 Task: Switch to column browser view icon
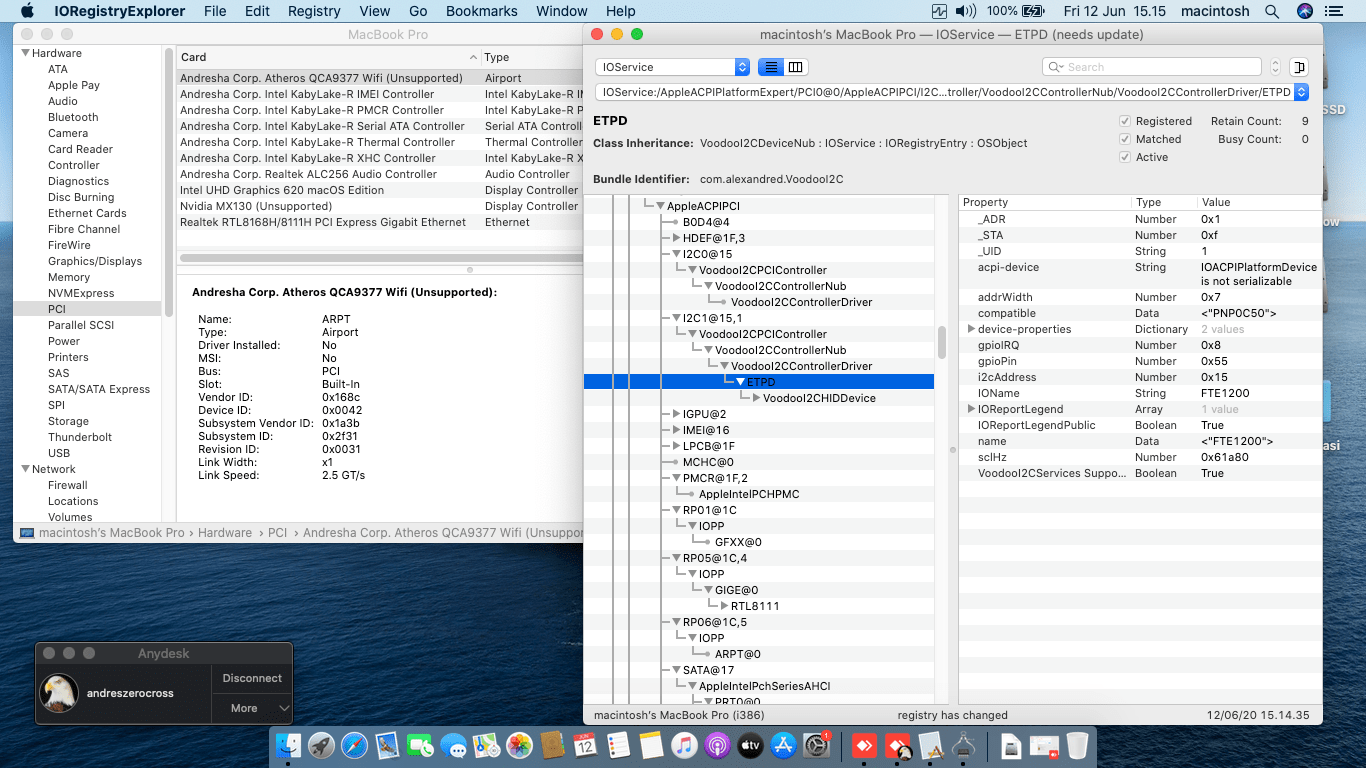tap(796, 67)
